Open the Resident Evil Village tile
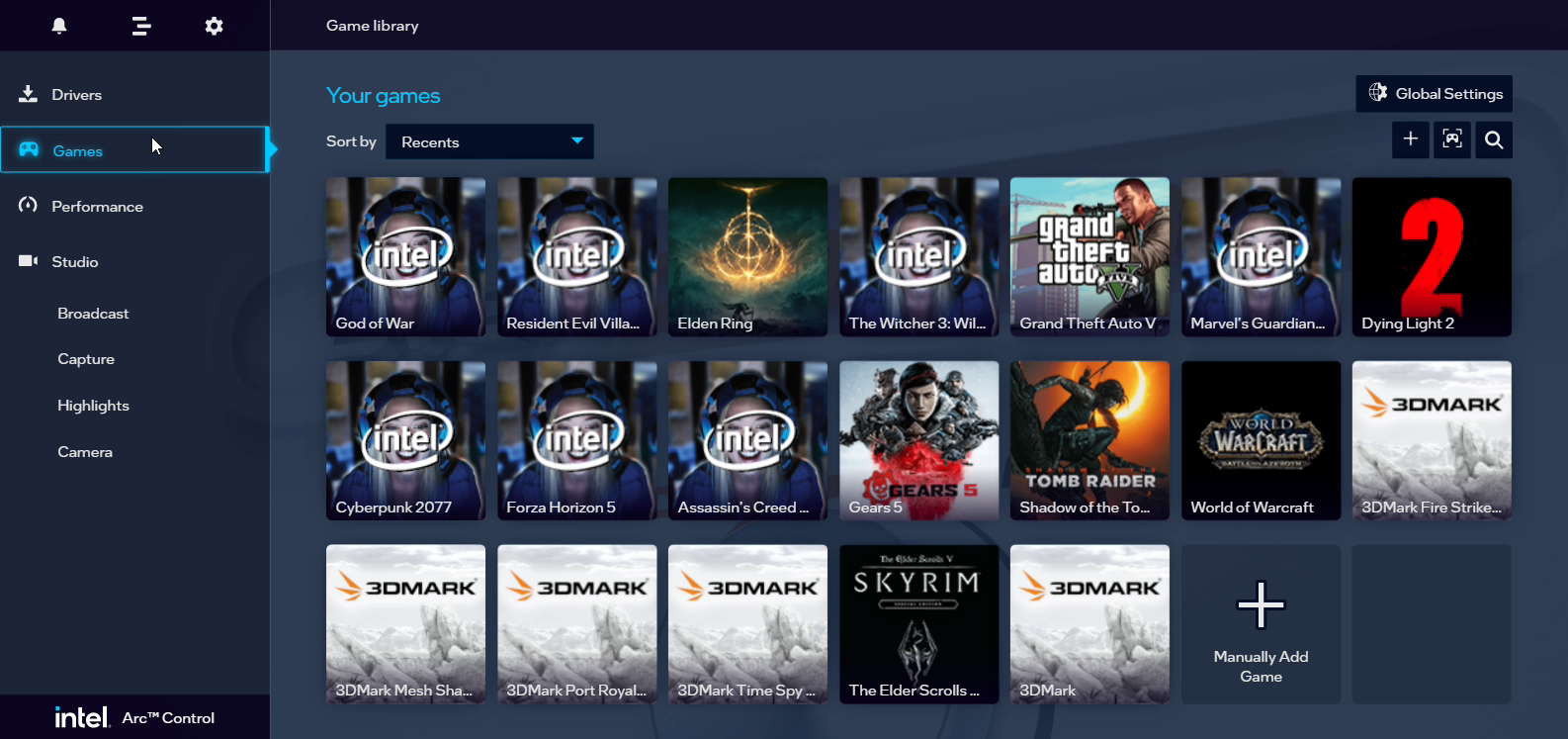Screen dimensions: 1568x739 [576, 257]
